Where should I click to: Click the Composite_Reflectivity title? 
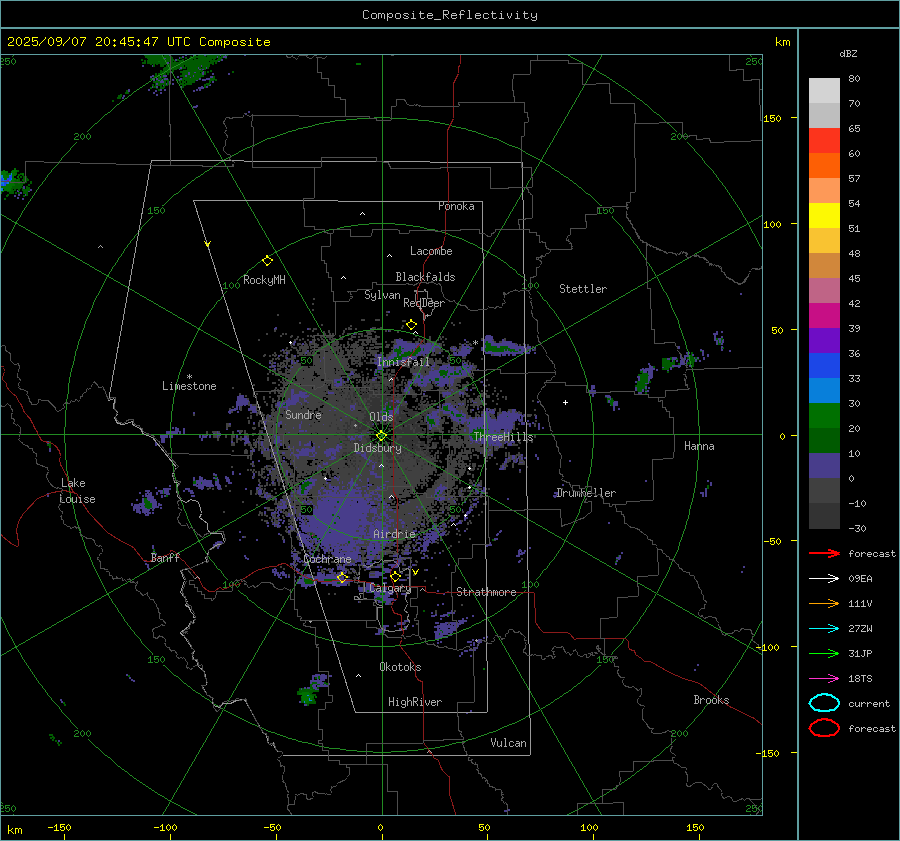tap(450, 15)
